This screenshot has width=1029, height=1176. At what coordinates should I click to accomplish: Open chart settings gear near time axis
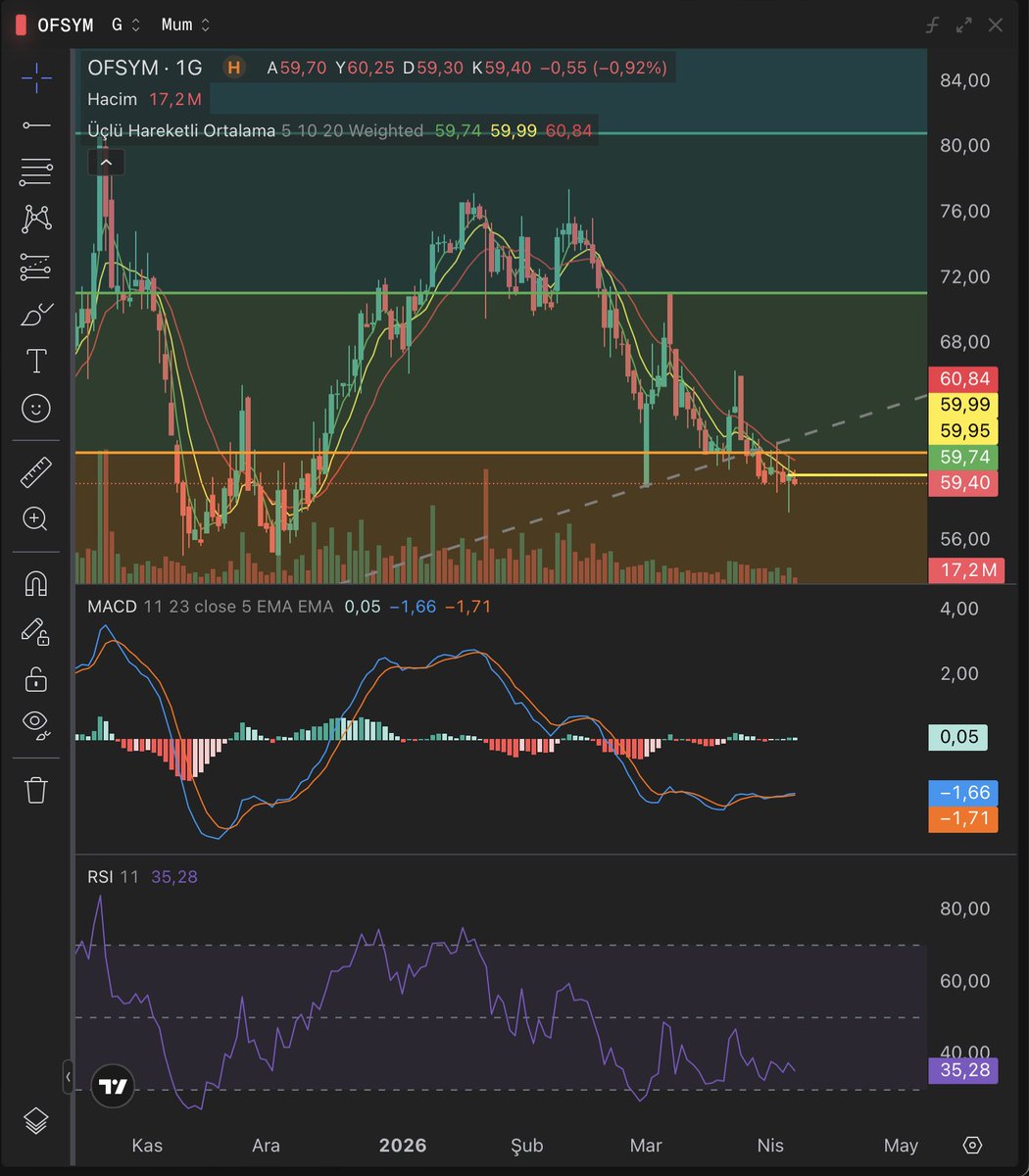972,1145
